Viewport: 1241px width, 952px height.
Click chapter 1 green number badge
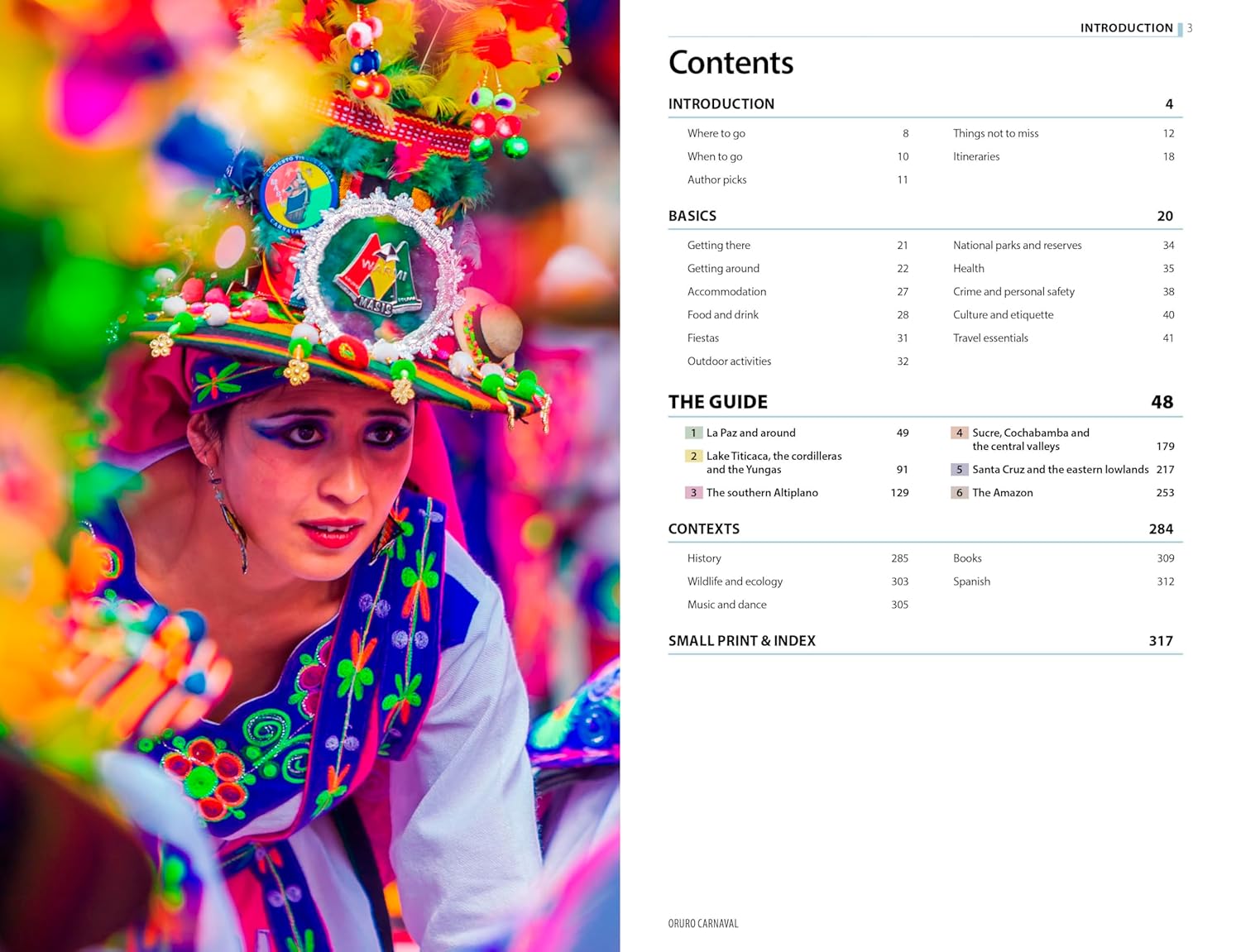[693, 433]
